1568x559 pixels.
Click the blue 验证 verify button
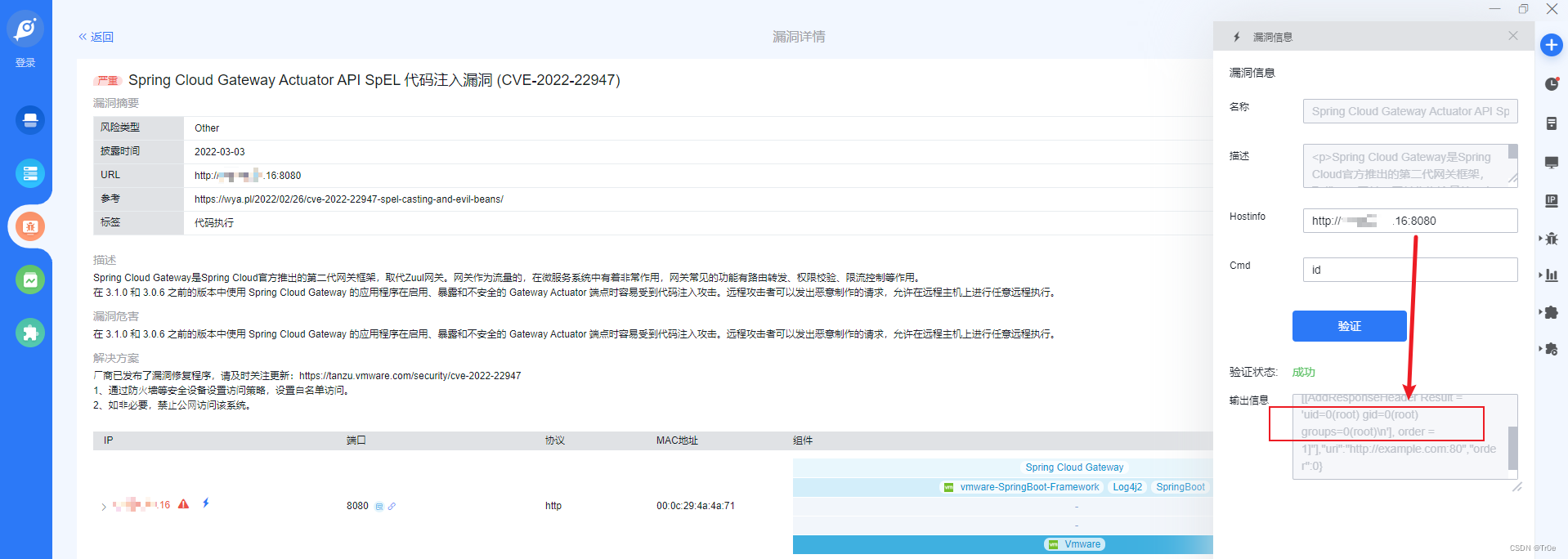point(1350,326)
